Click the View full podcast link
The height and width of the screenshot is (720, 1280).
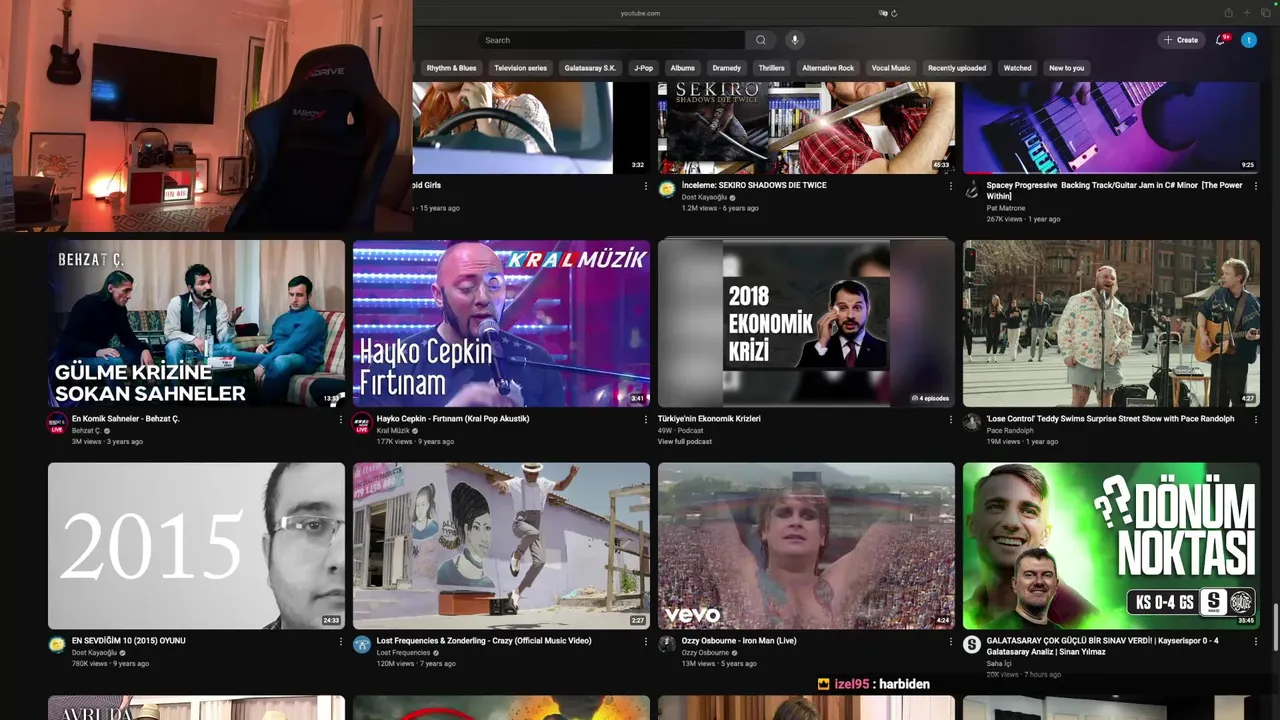685,441
